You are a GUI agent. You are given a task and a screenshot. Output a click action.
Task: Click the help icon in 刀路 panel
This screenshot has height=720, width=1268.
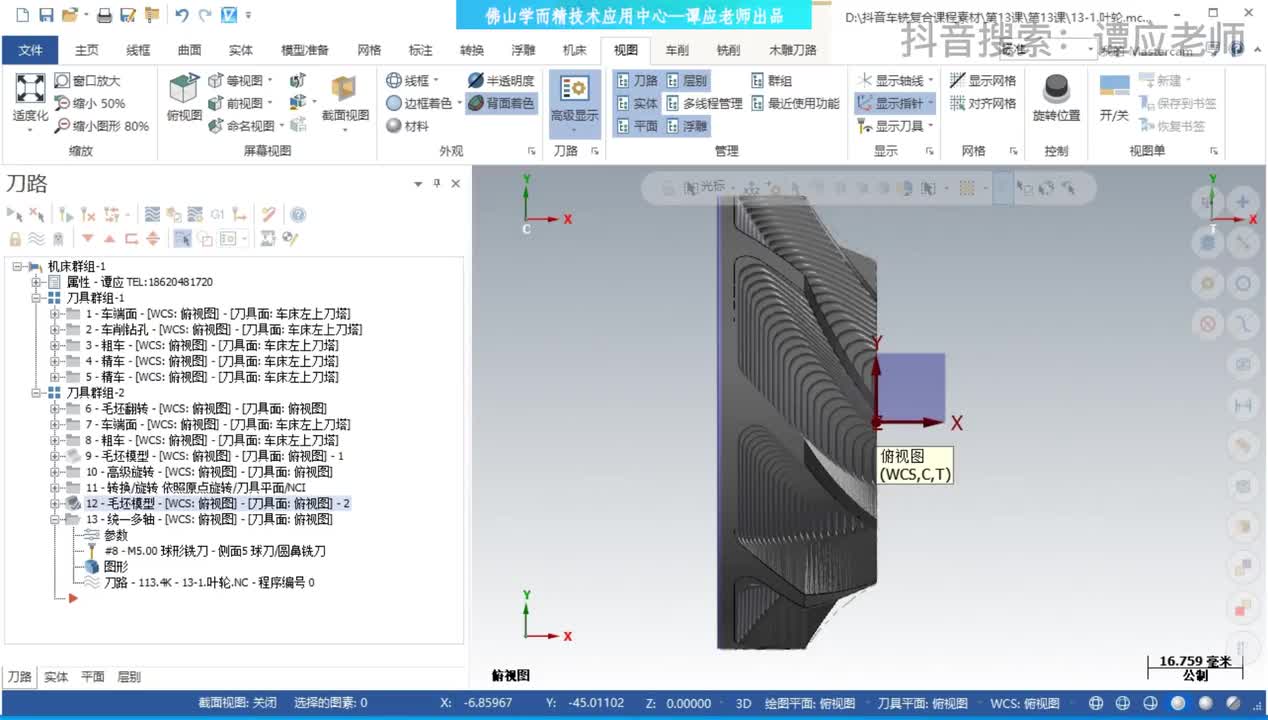click(298, 215)
